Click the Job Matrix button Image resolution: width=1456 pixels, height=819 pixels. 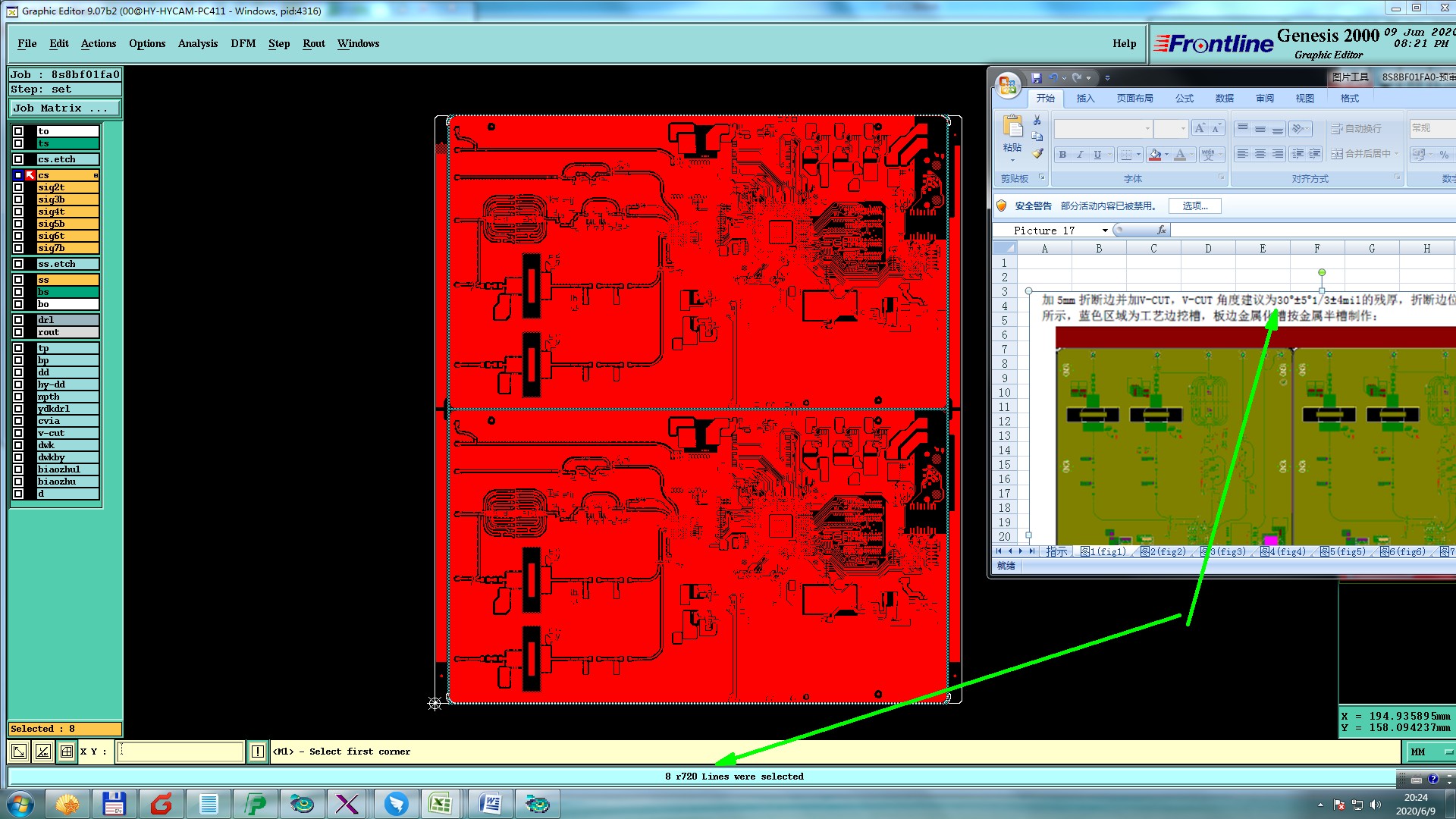[64, 108]
